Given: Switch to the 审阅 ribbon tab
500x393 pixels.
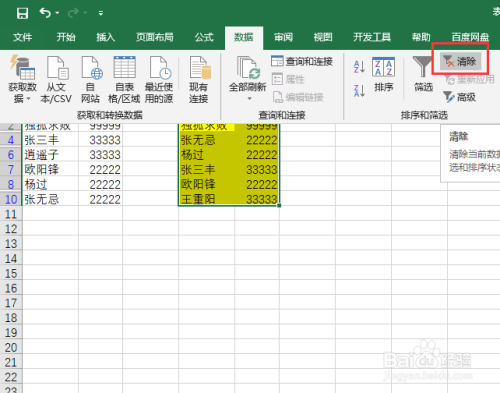Looking at the screenshot, I should click(283, 37).
